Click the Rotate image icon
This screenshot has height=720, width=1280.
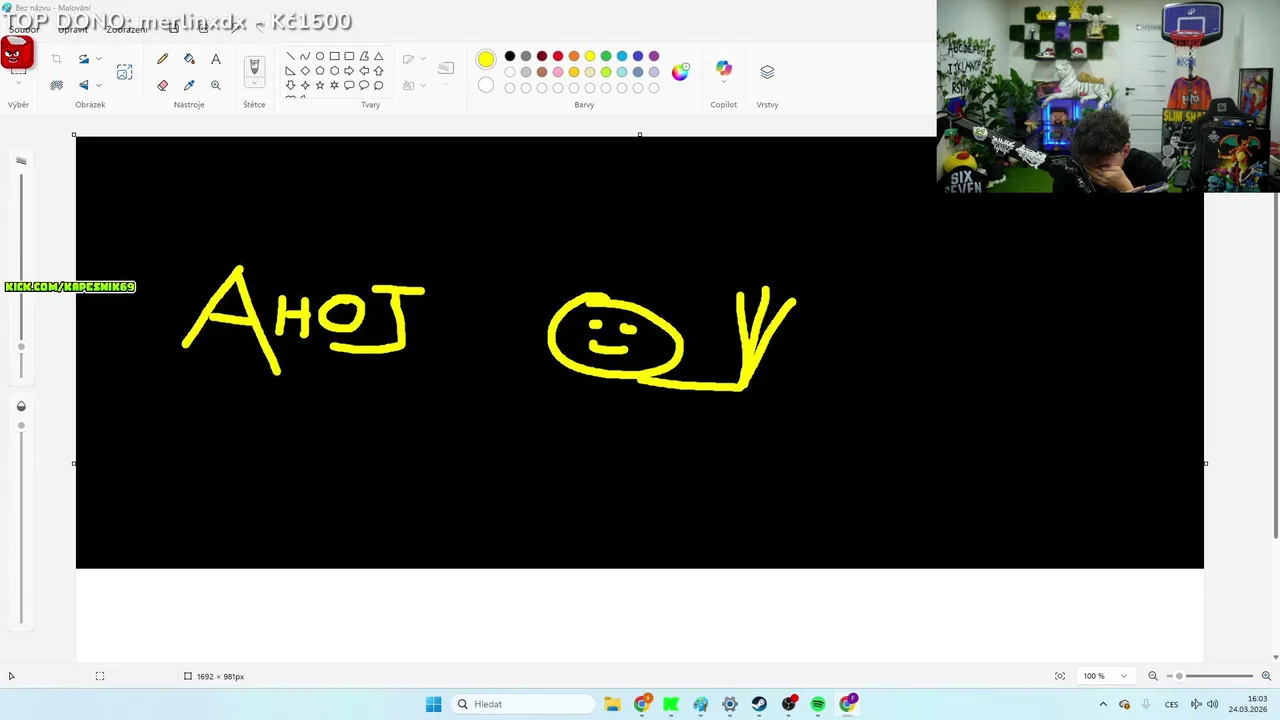[84, 59]
